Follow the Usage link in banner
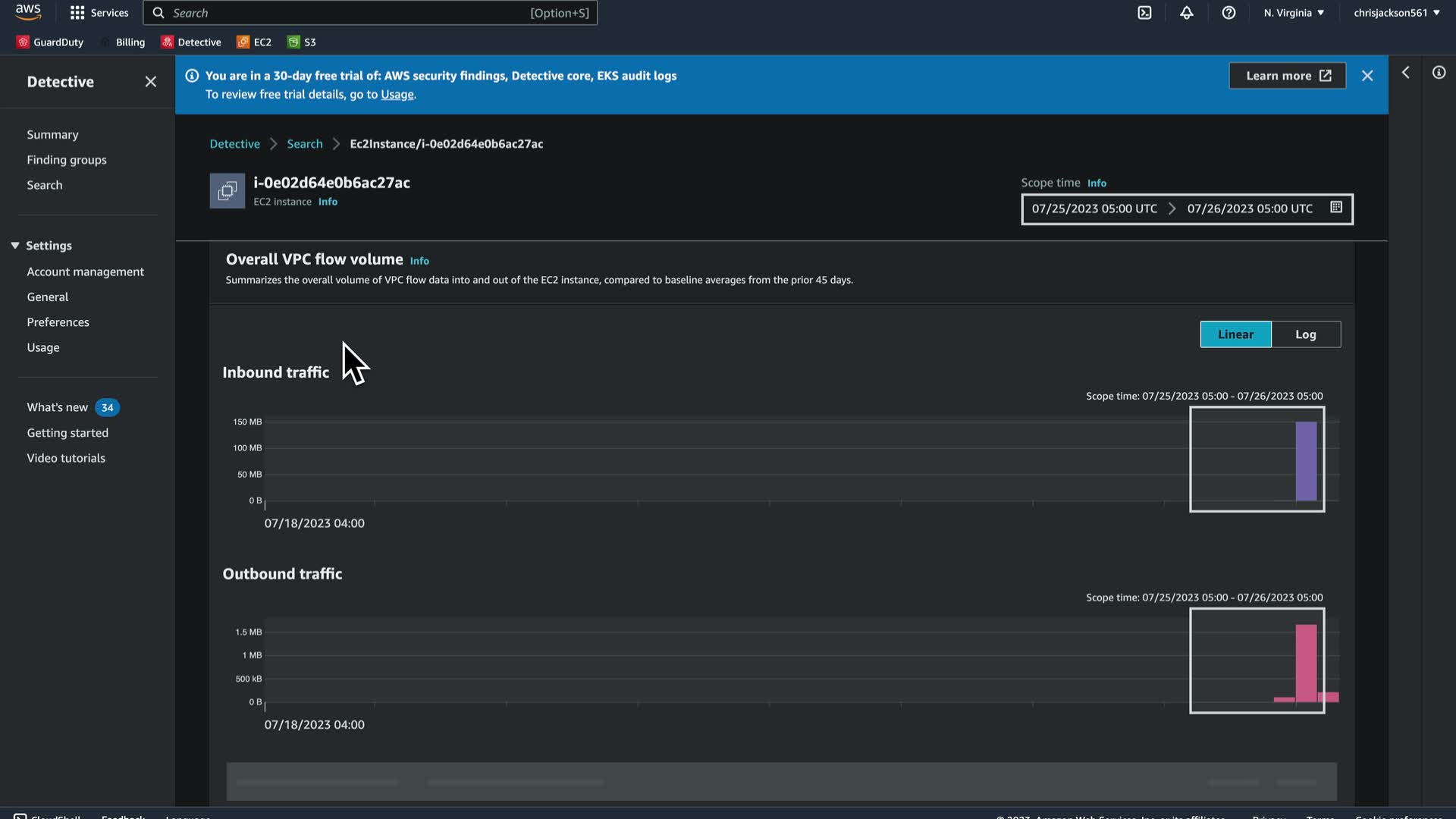This screenshot has width=1456, height=819. 397,95
